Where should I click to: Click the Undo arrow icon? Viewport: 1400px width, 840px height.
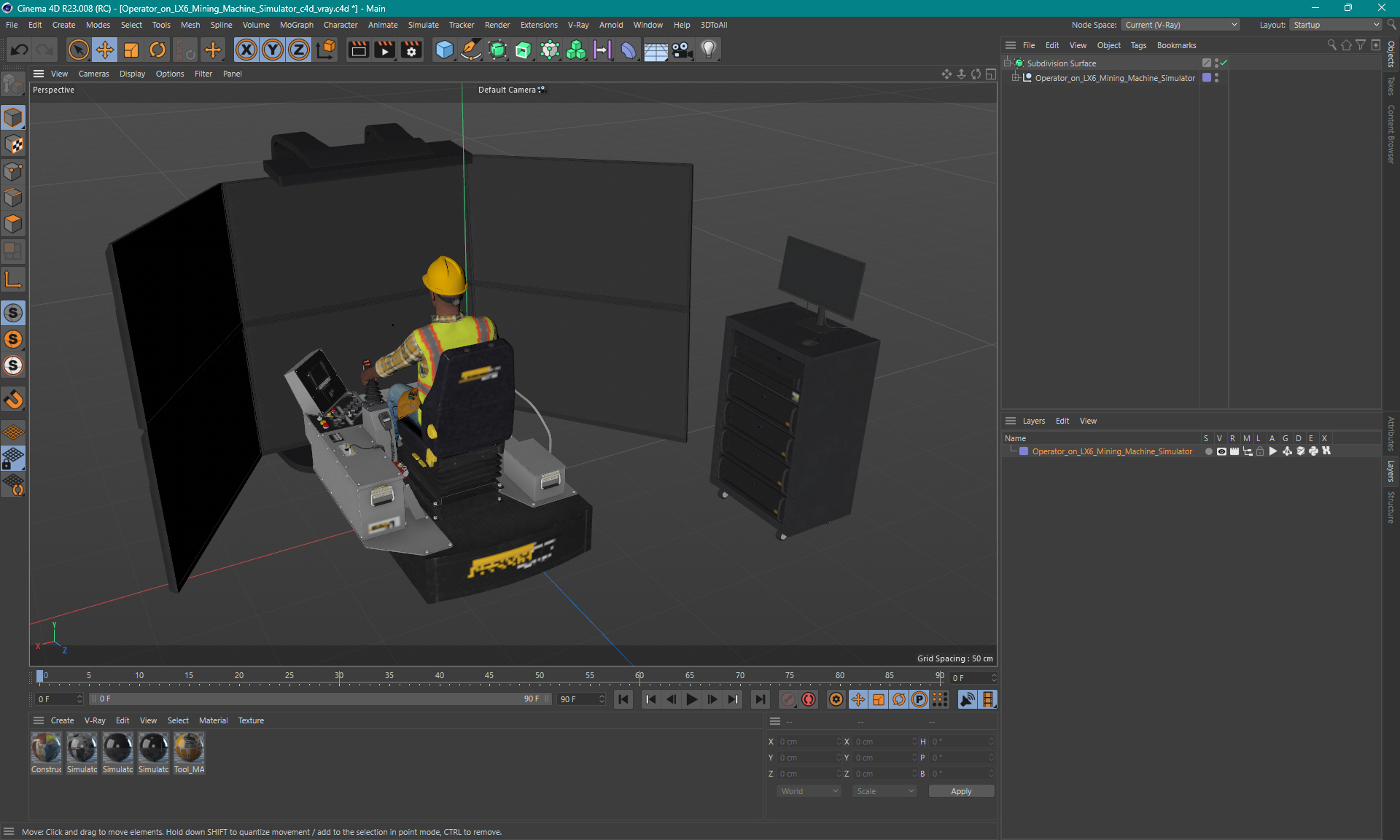(20, 50)
